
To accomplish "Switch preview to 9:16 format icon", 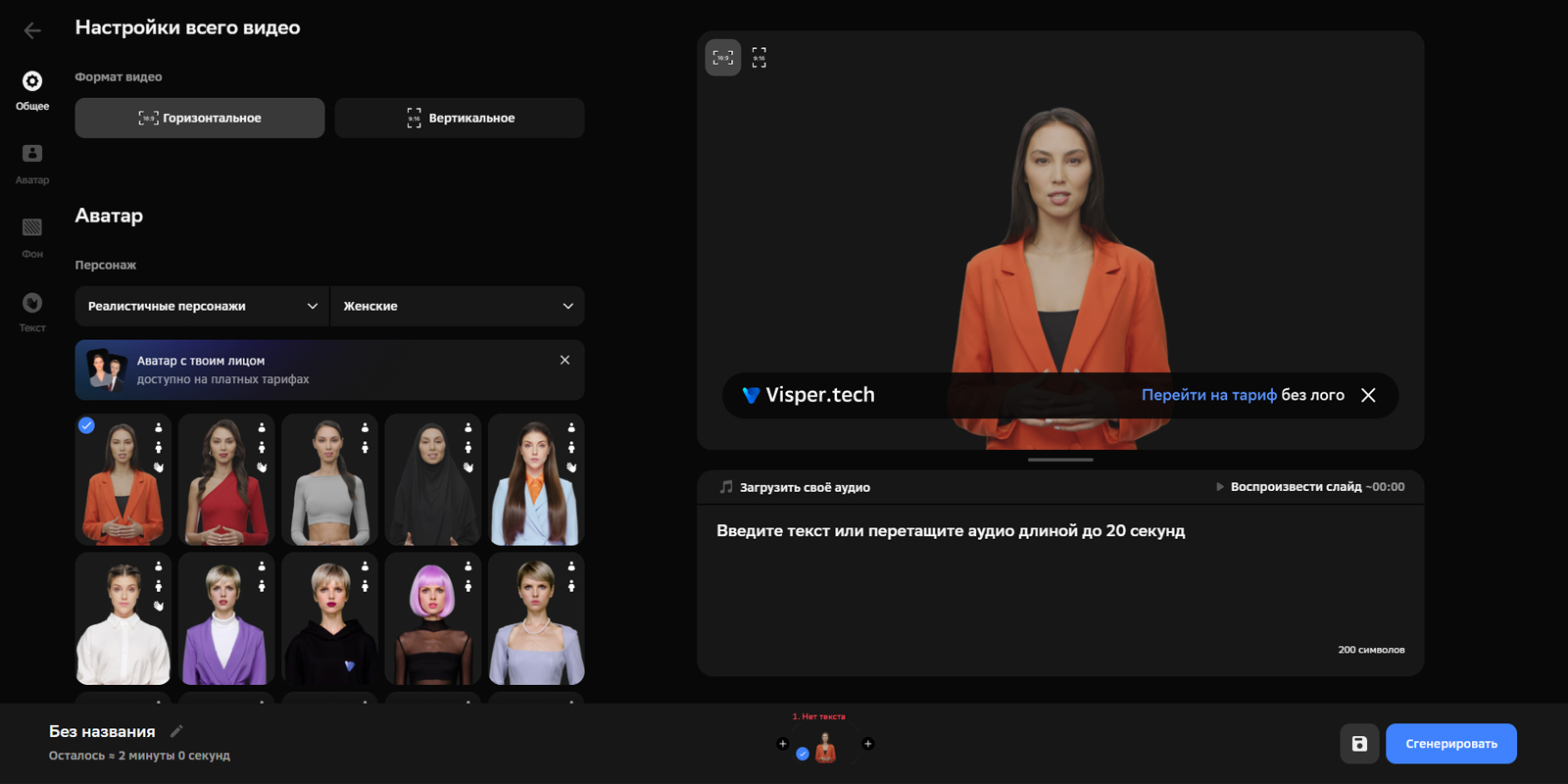I will click(759, 58).
